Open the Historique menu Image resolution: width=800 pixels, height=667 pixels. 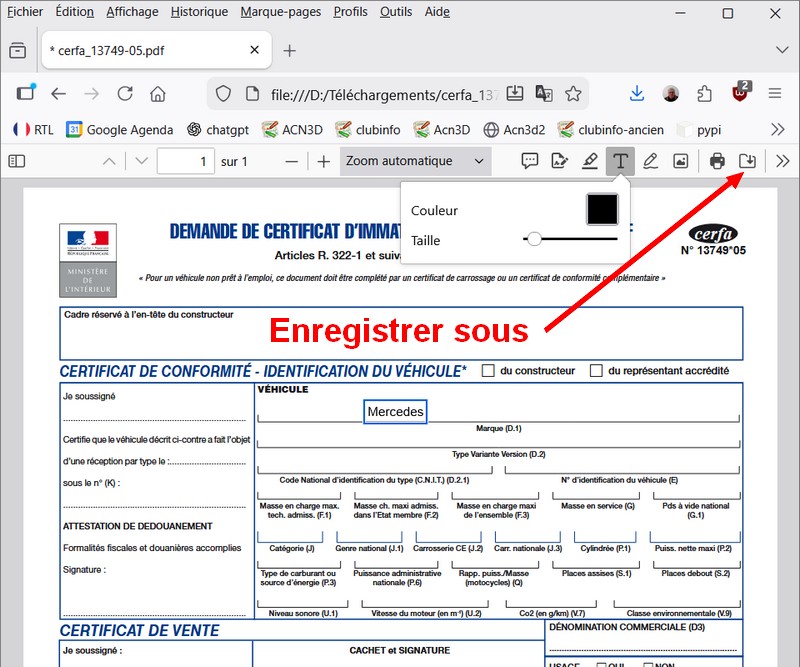pyautogui.click(x=199, y=12)
